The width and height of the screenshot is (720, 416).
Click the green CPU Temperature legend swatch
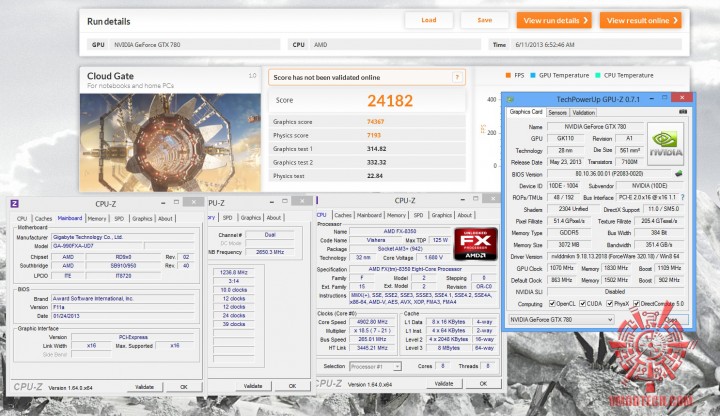pos(597,75)
